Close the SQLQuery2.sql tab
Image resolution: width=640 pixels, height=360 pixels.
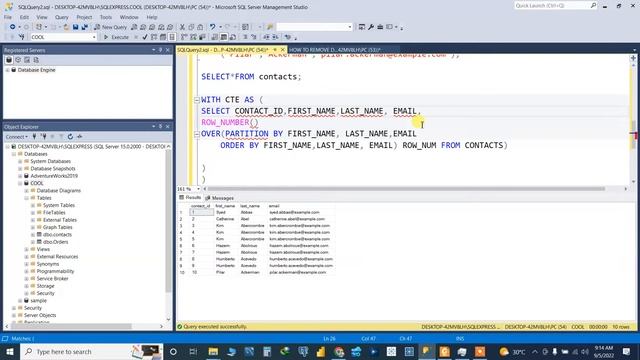pos(282,50)
